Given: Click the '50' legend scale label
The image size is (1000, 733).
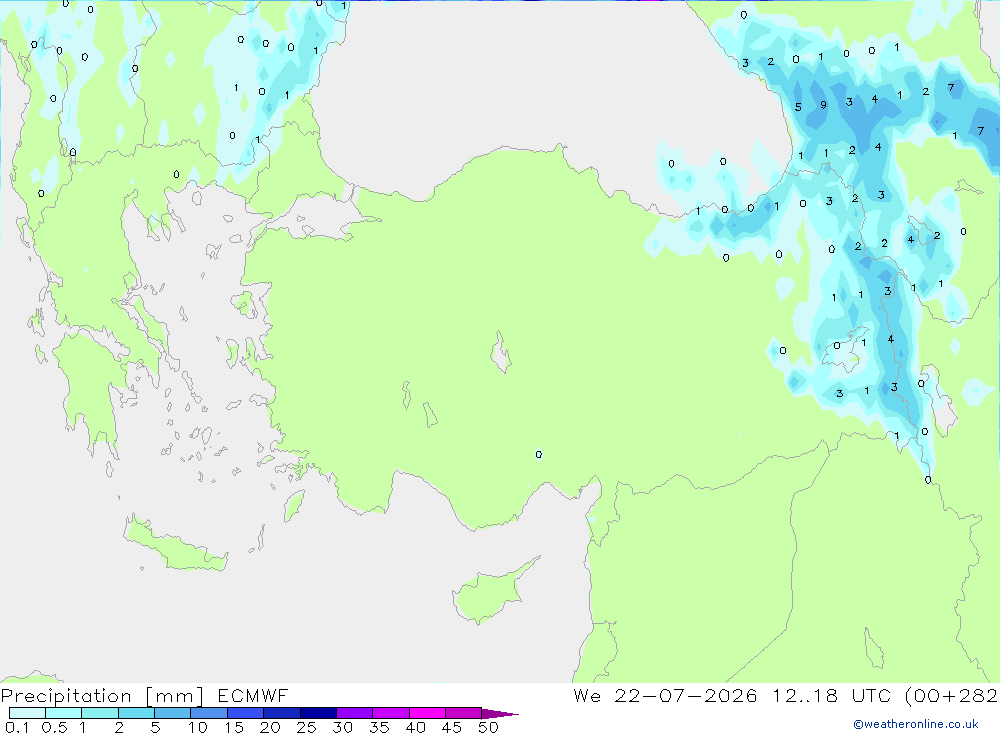Looking at the screenshot, I should pos(488,727).
